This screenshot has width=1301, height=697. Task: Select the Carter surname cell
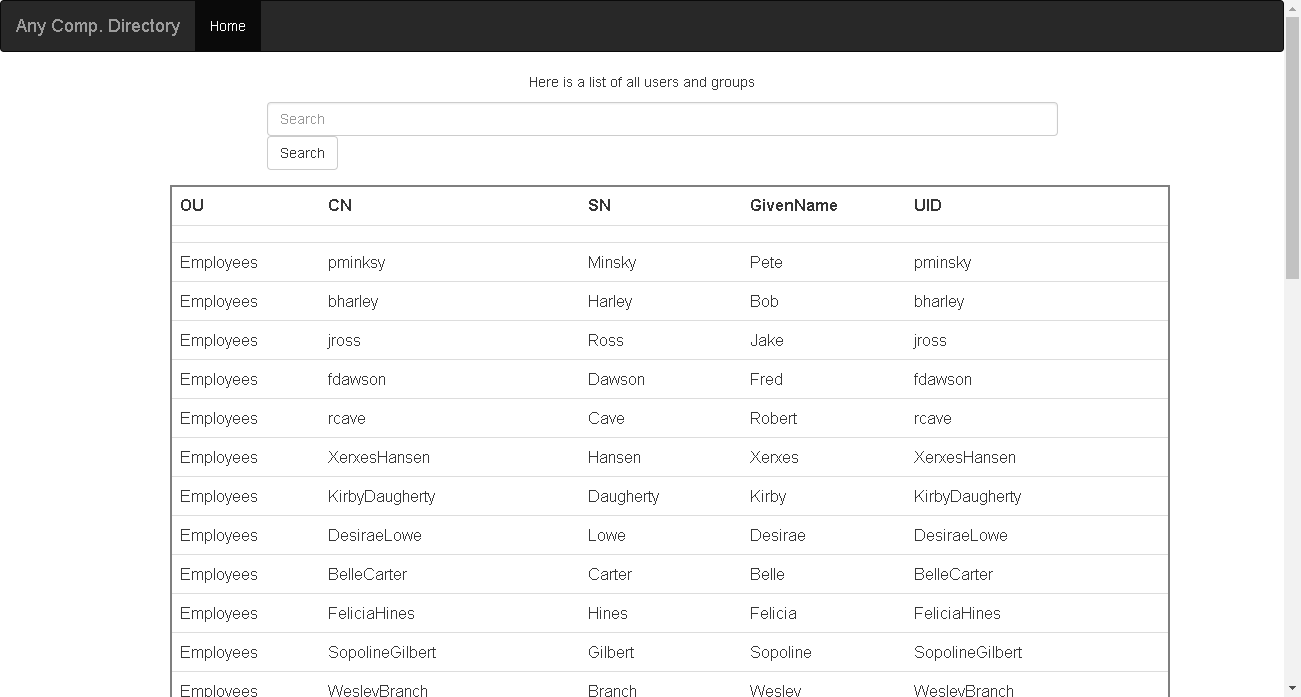click(x=610, y=574)
